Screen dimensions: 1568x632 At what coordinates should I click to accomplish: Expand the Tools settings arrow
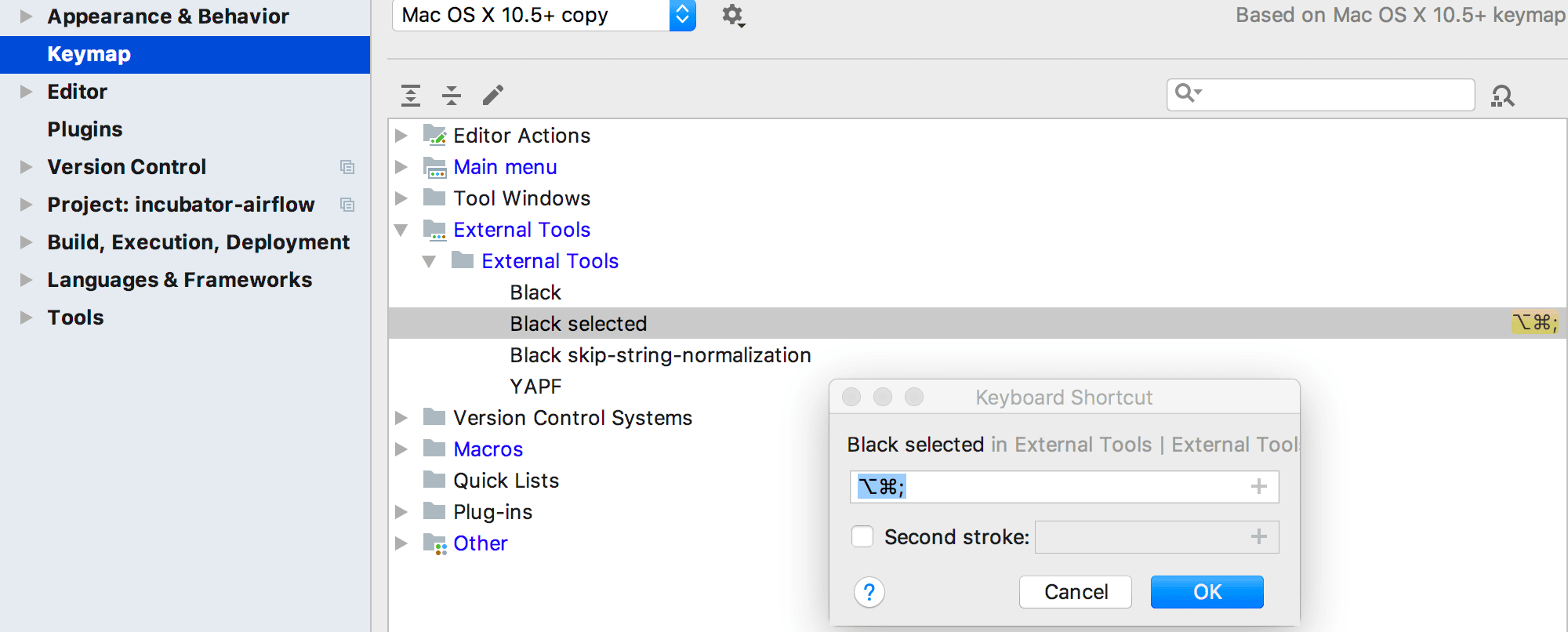pos(26,318)
